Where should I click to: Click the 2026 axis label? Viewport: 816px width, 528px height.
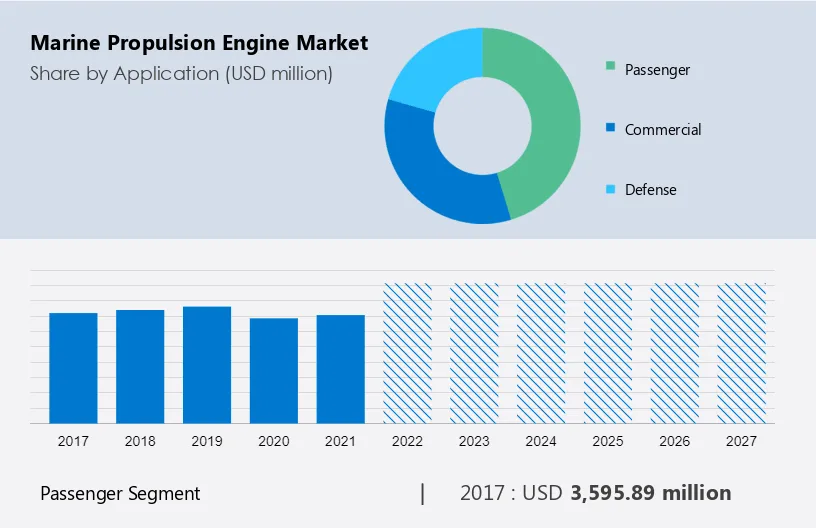(674, 441)
